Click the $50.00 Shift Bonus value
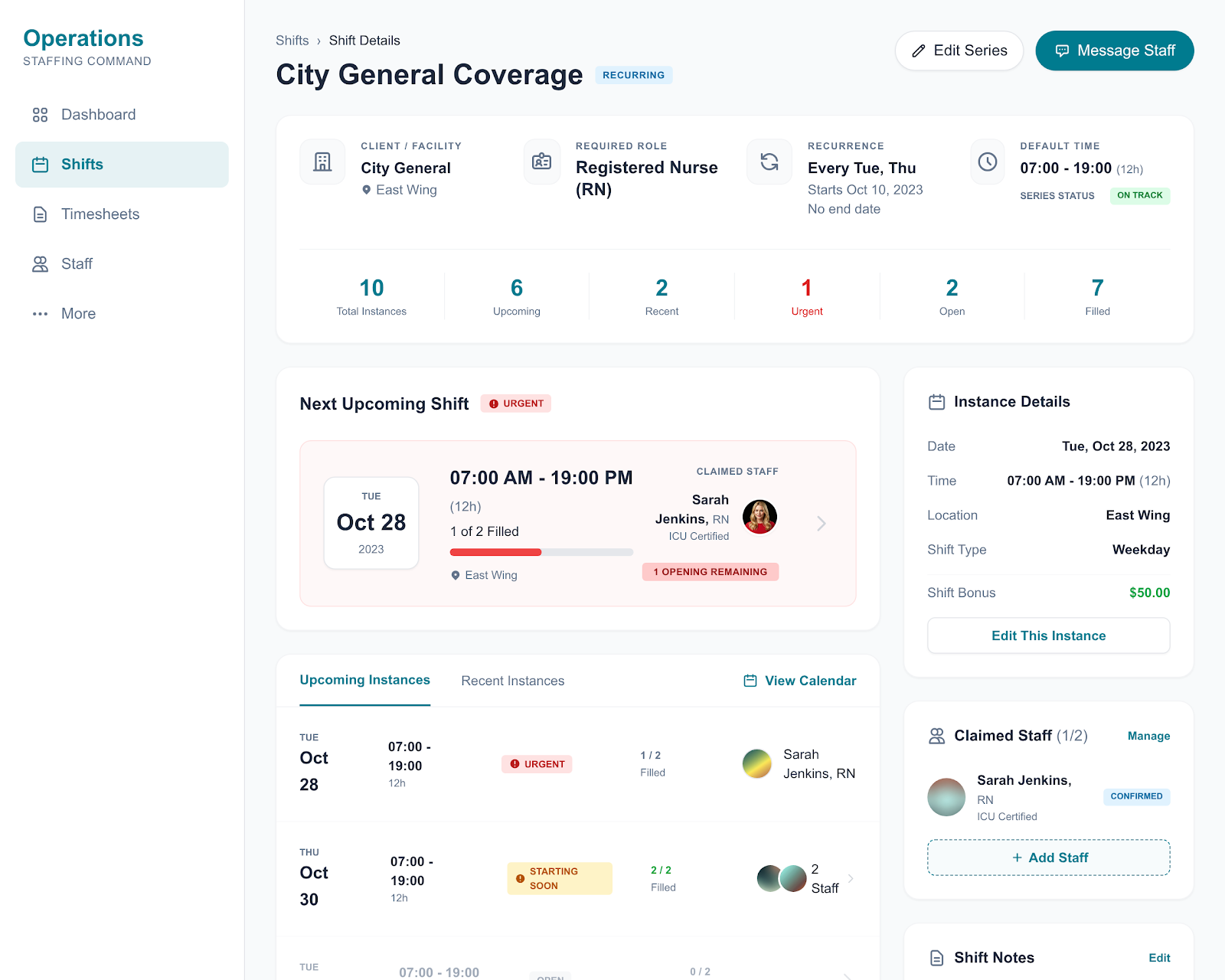The height and width of the screenshot is (980, 1225). coord(1150,593)
